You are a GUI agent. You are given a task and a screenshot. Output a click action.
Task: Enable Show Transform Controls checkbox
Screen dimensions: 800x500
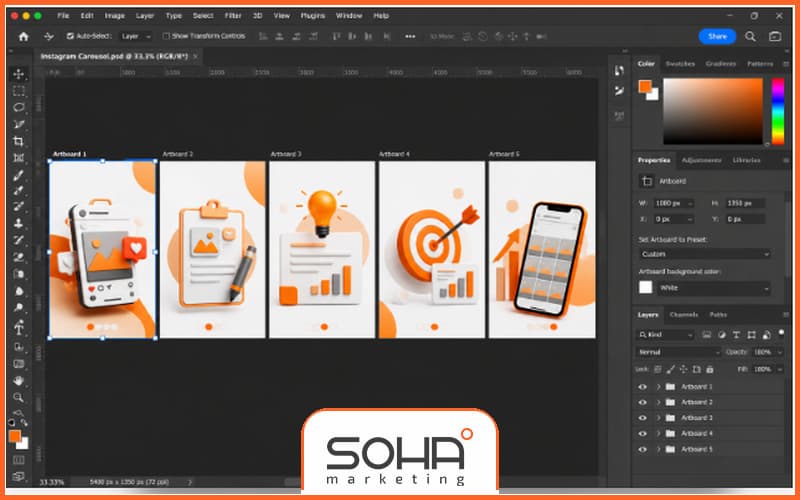coord(166,36)
